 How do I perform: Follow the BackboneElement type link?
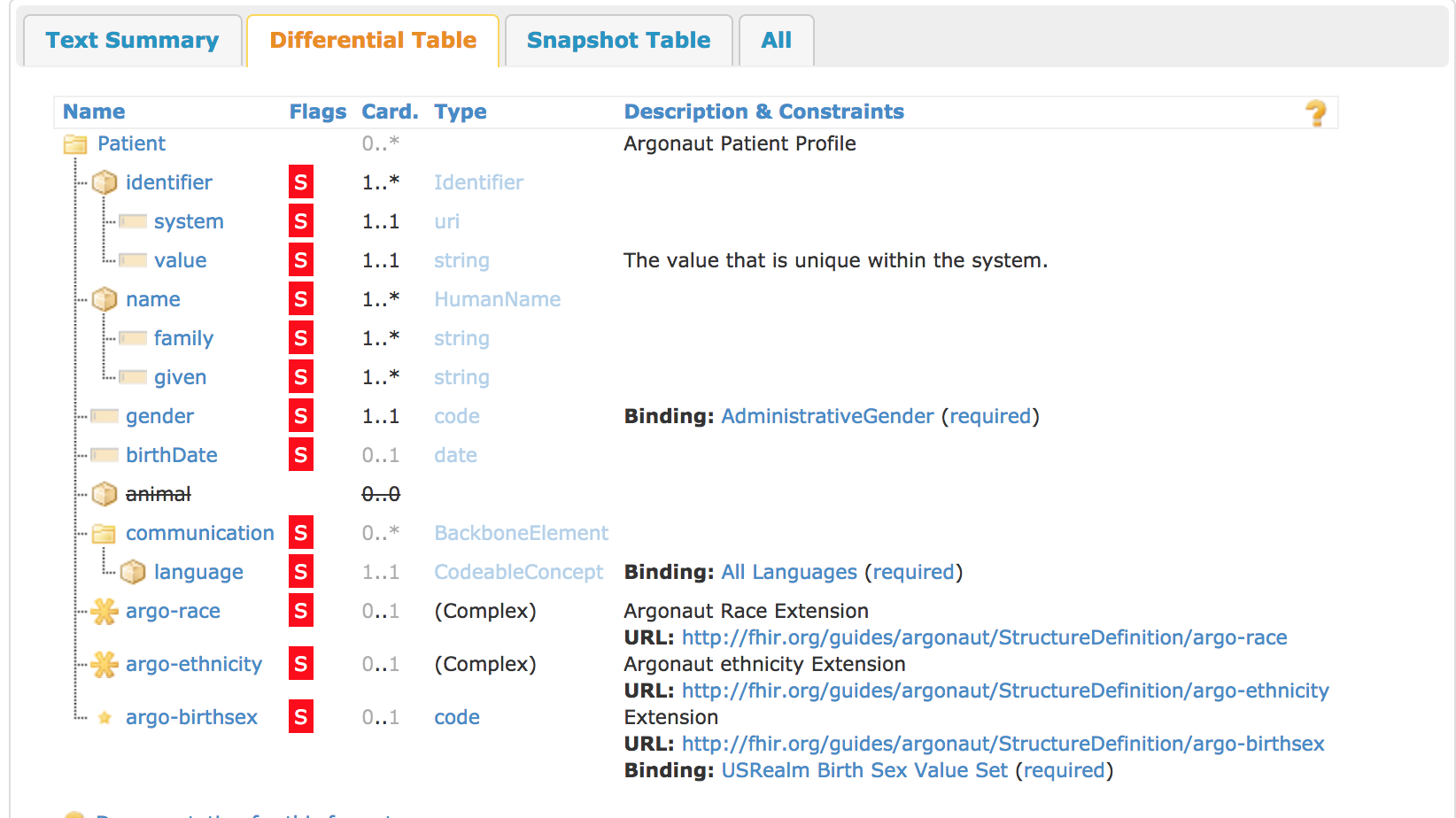point(521,533)
